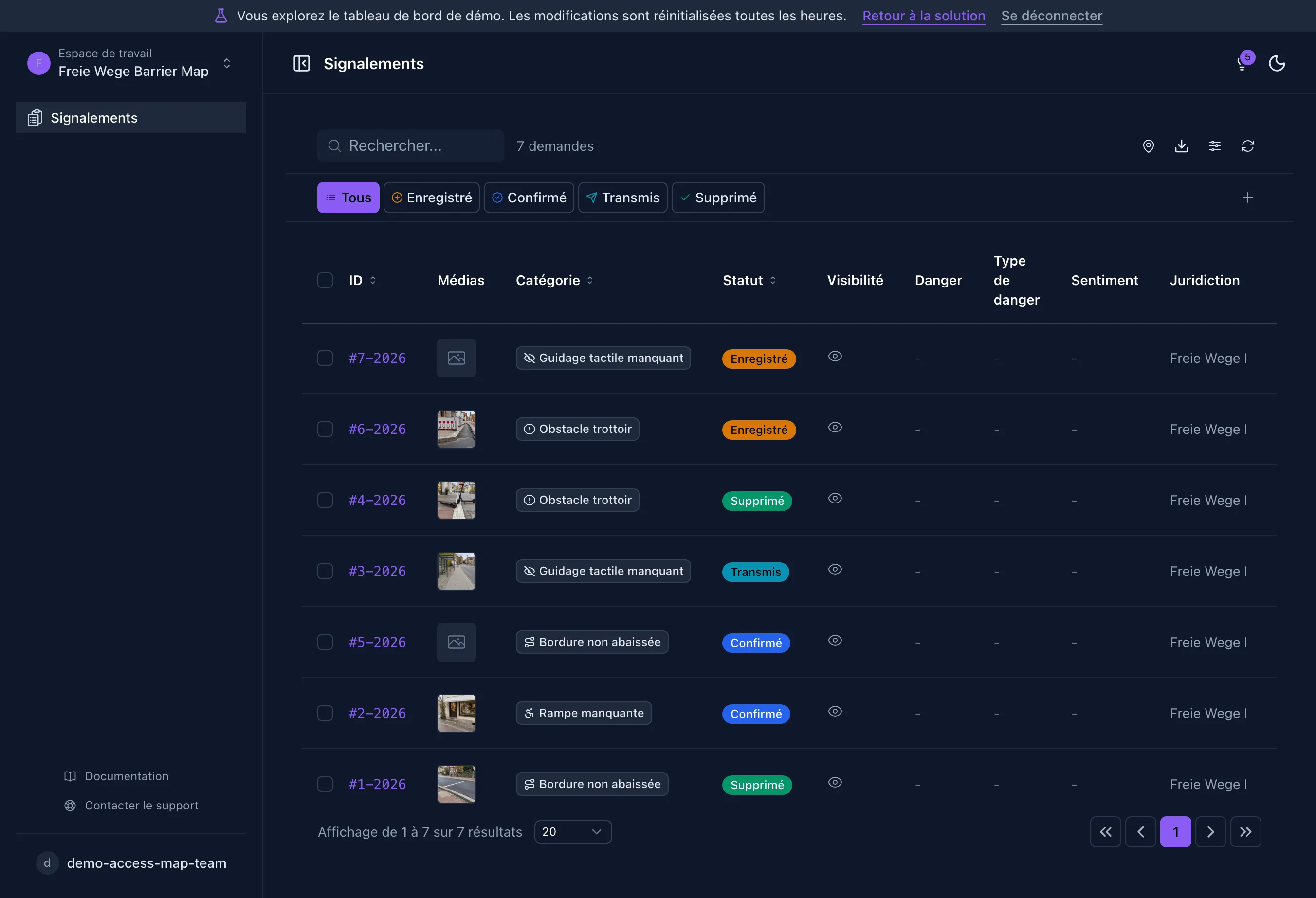The height and width of the screenshot is (898, 1316).
Task: Select the Tous tab
Action: click(x=348, y=198)
